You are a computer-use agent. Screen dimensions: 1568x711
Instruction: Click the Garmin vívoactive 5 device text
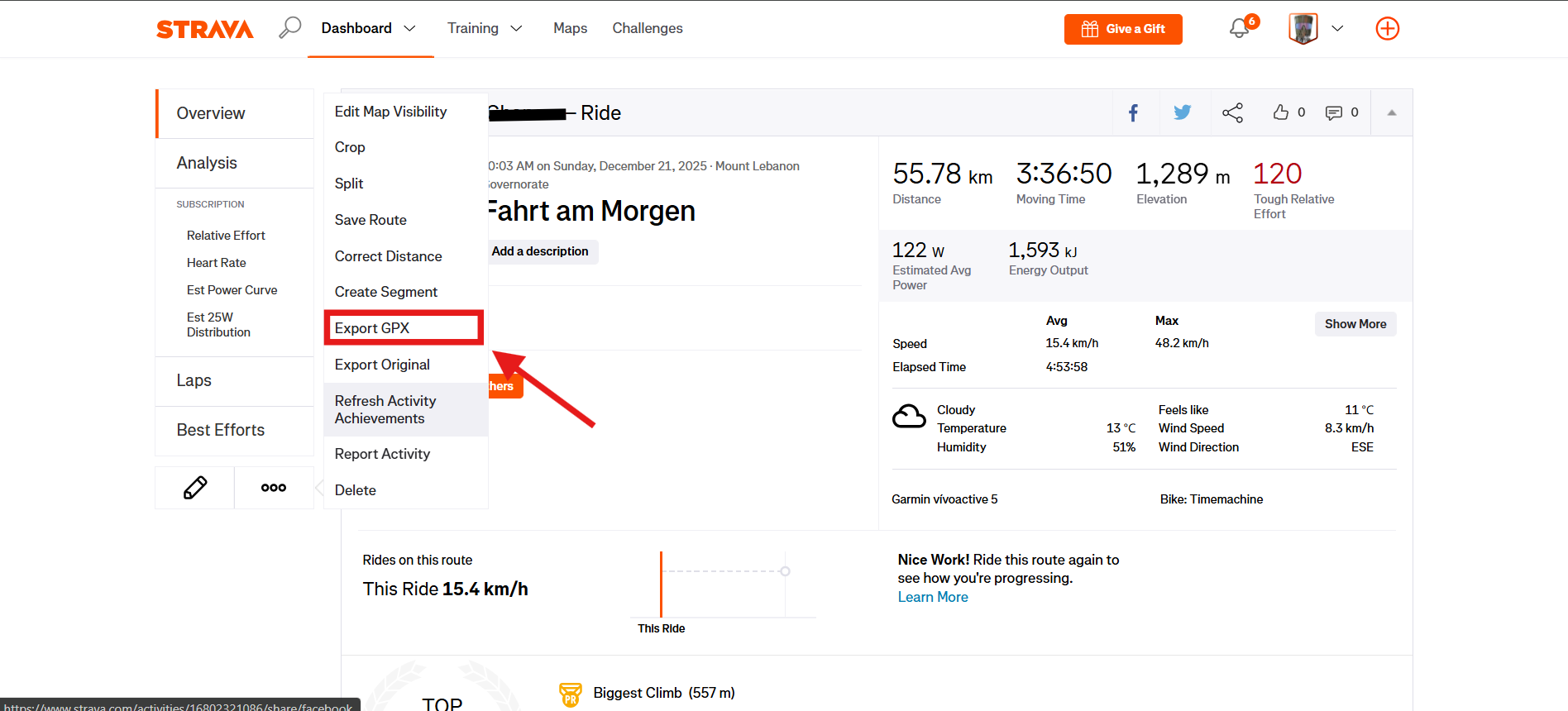click(x=944, y=499)
